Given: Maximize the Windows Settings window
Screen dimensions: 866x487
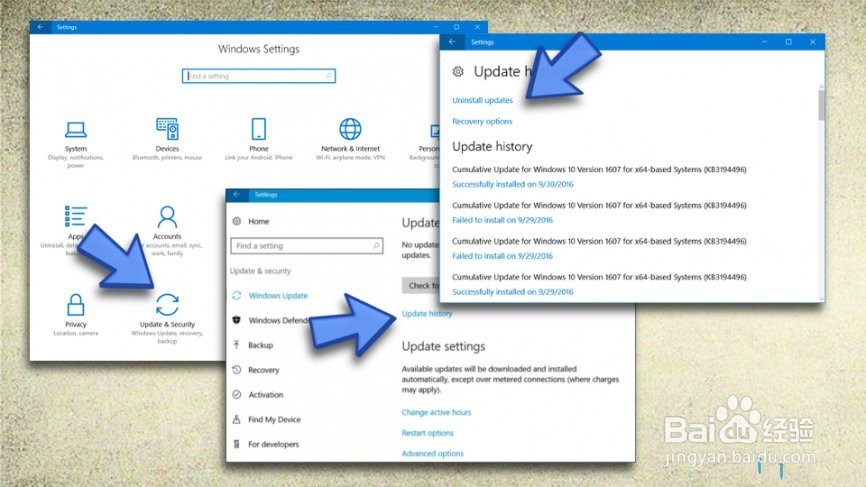Looking at the screenshot, I should point(456,27).
